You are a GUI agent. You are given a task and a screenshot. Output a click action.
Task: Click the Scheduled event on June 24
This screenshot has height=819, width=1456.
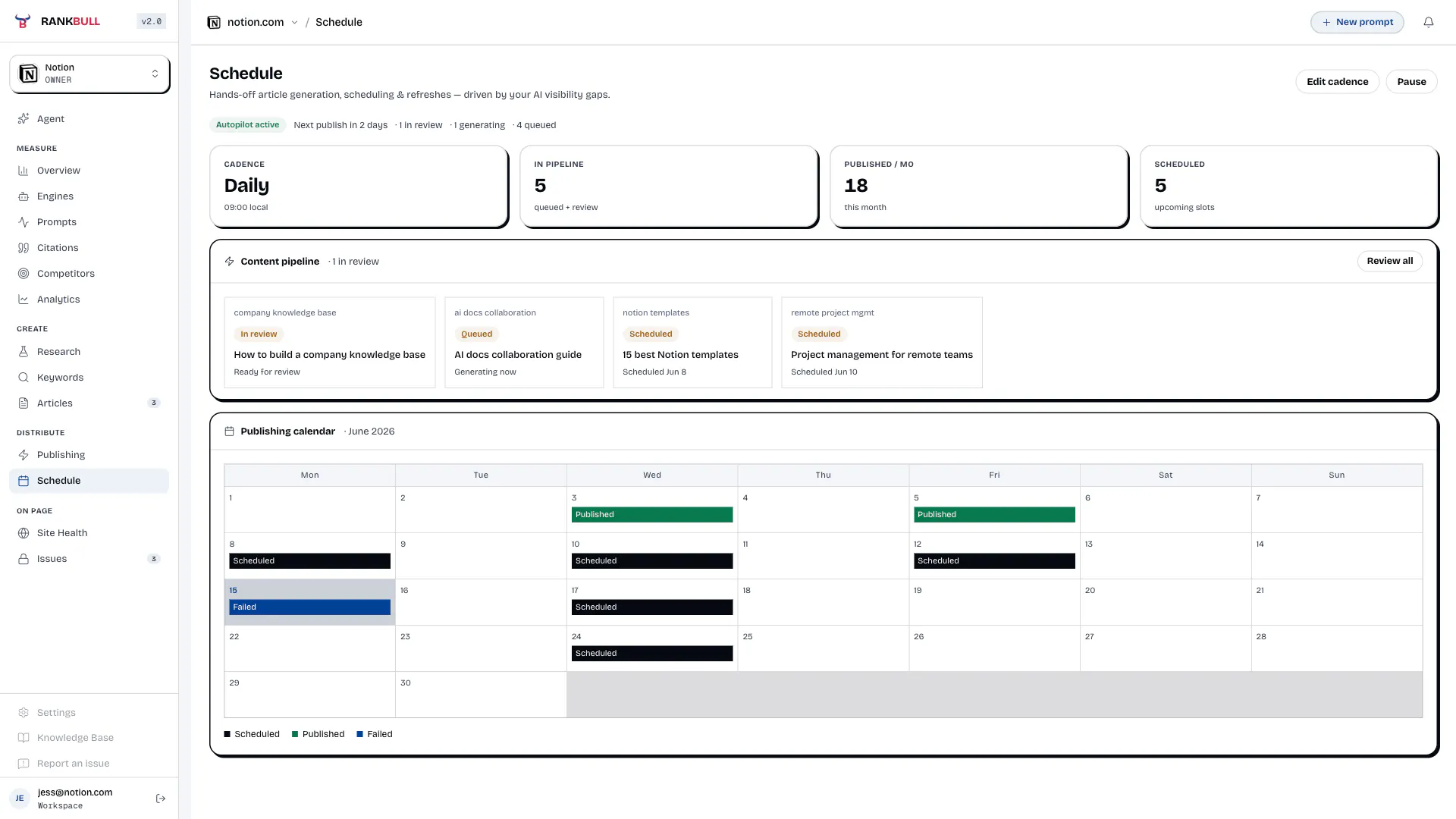coord(652,654)
